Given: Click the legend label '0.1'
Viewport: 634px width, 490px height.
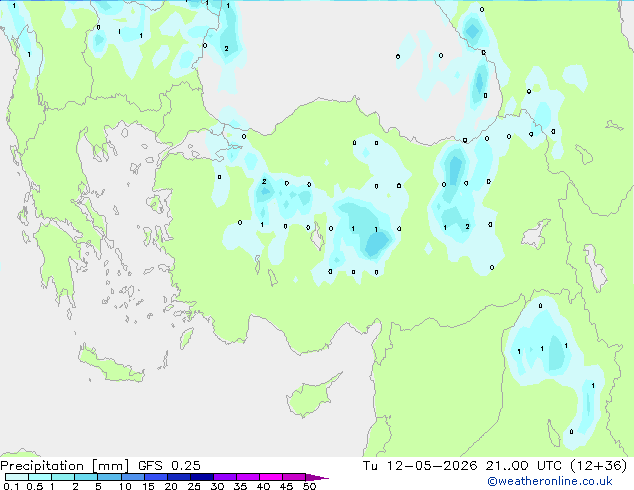Looking at the screenshot, I should pyautogui.click(x=11, y=486).
